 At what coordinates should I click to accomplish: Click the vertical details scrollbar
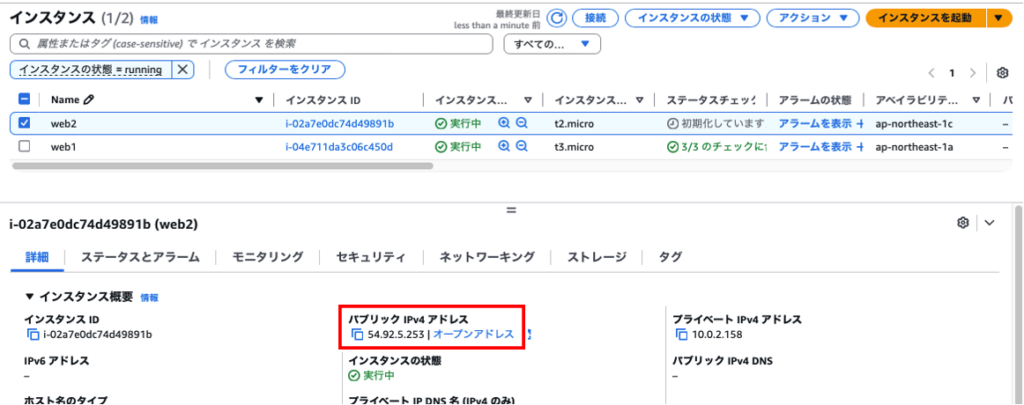coord(1017,304)
